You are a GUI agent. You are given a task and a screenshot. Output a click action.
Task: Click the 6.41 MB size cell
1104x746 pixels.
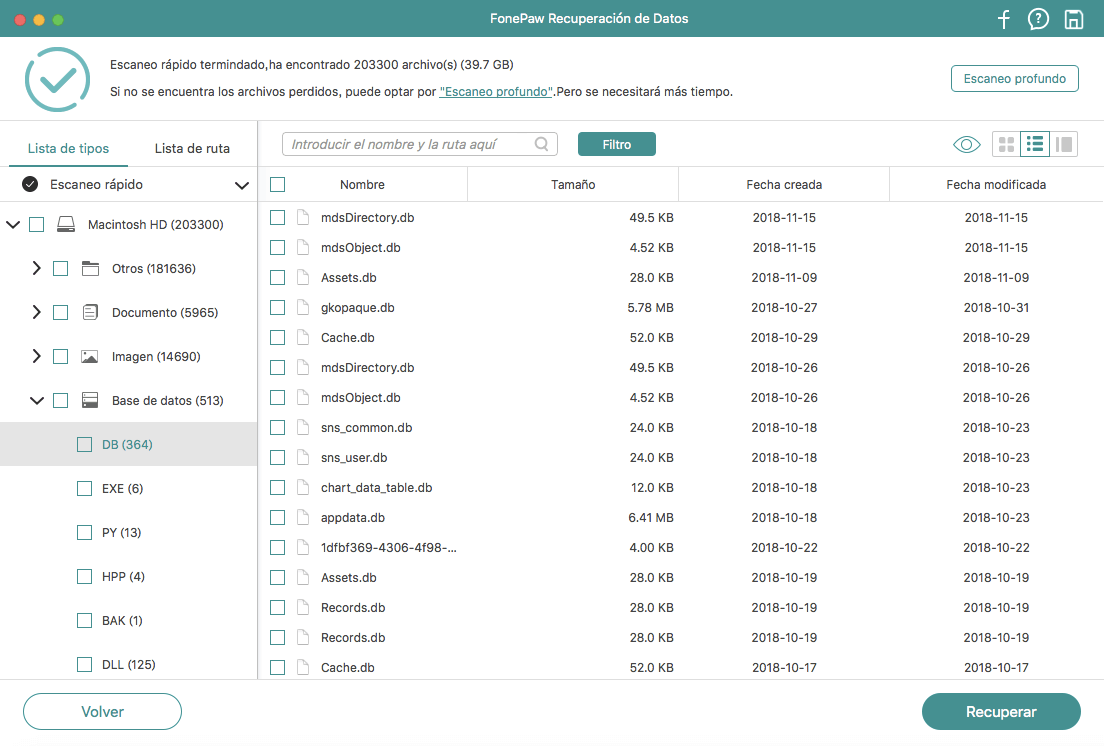coord(651,517)
